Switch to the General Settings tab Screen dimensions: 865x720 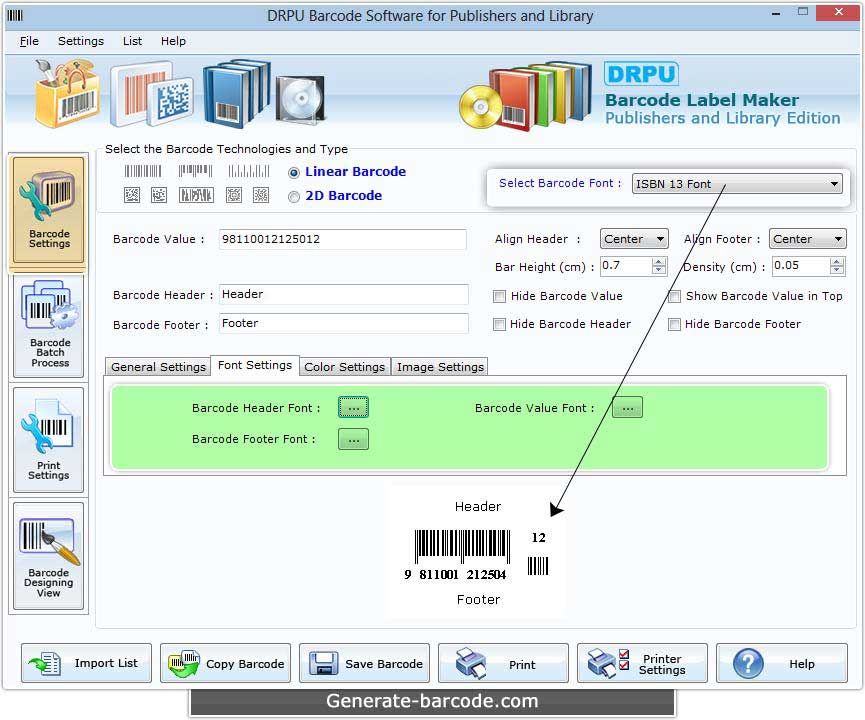[x=158, y=367]
